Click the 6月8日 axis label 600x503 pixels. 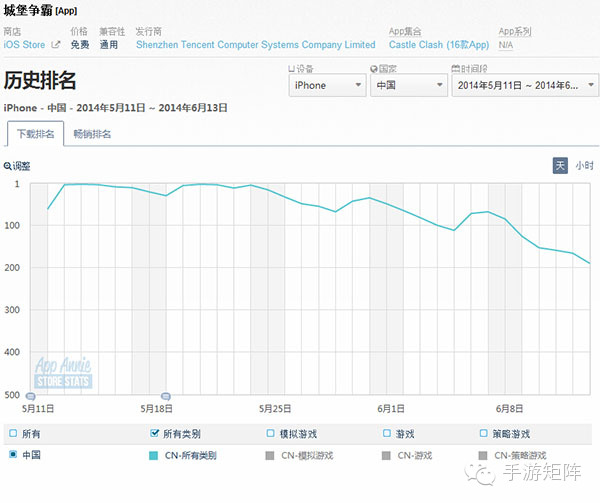click(509, 409)
